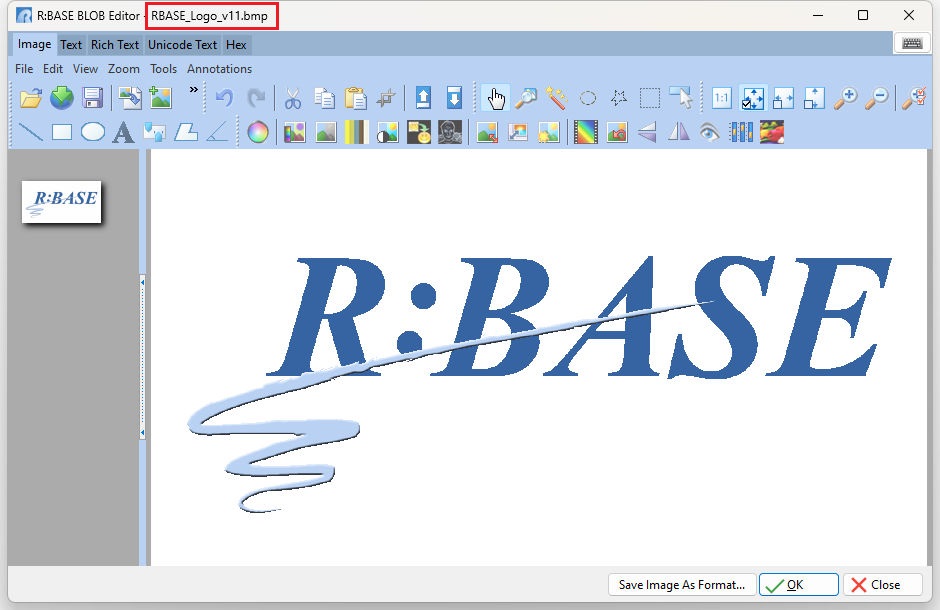
Task: Click the add image plus icon
Action: click(x=161, y=98)
